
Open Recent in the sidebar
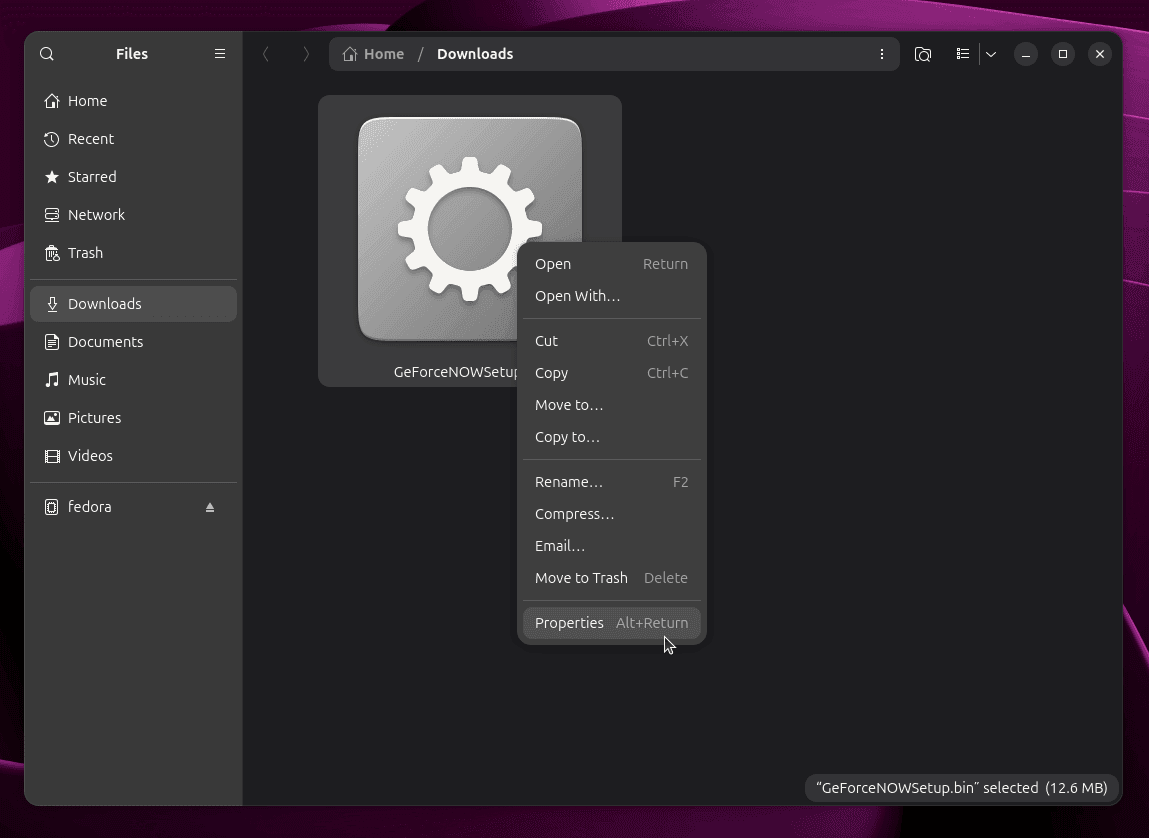point(133,139)
